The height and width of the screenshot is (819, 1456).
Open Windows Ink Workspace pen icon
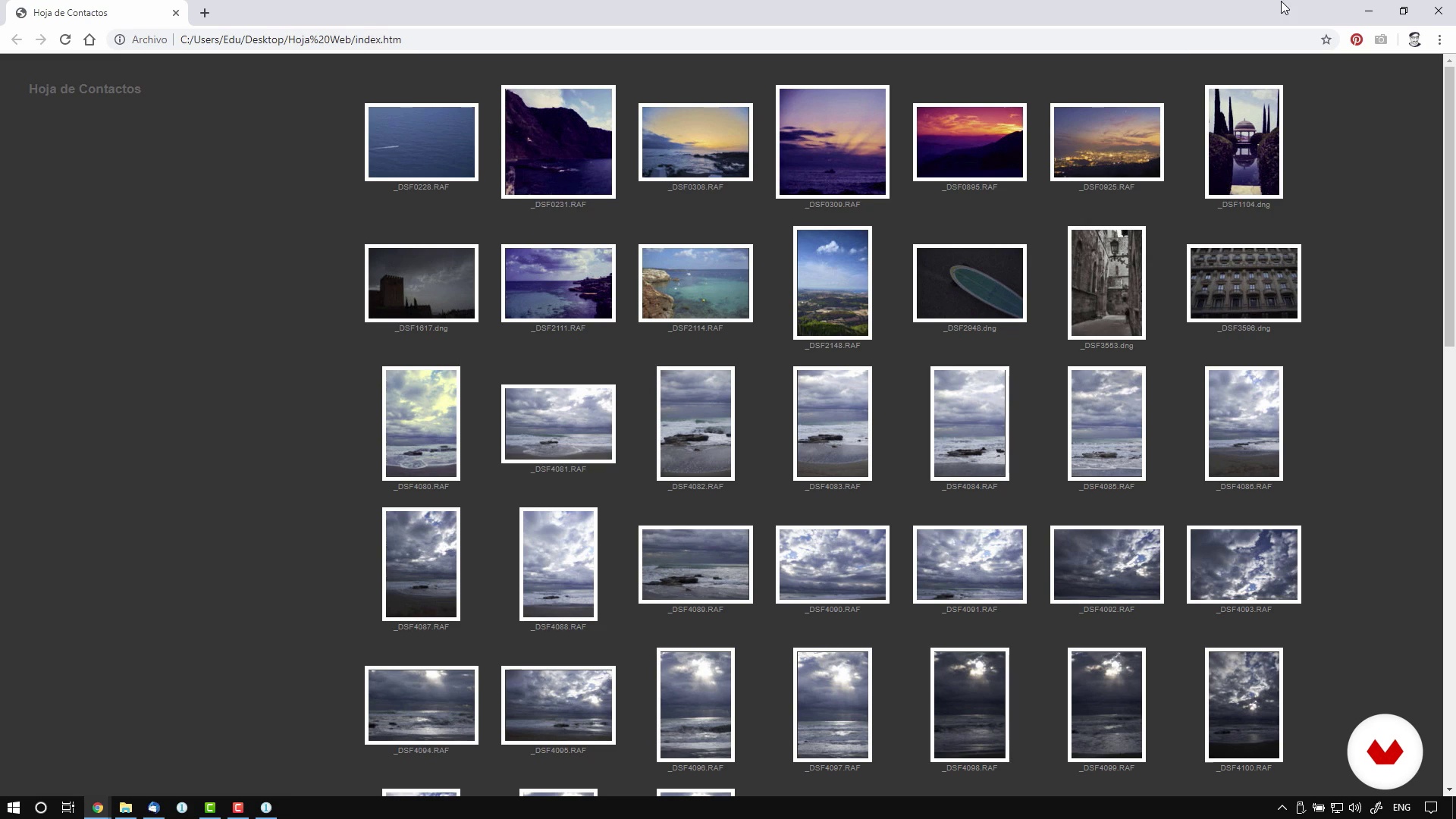pos(1376,808)
